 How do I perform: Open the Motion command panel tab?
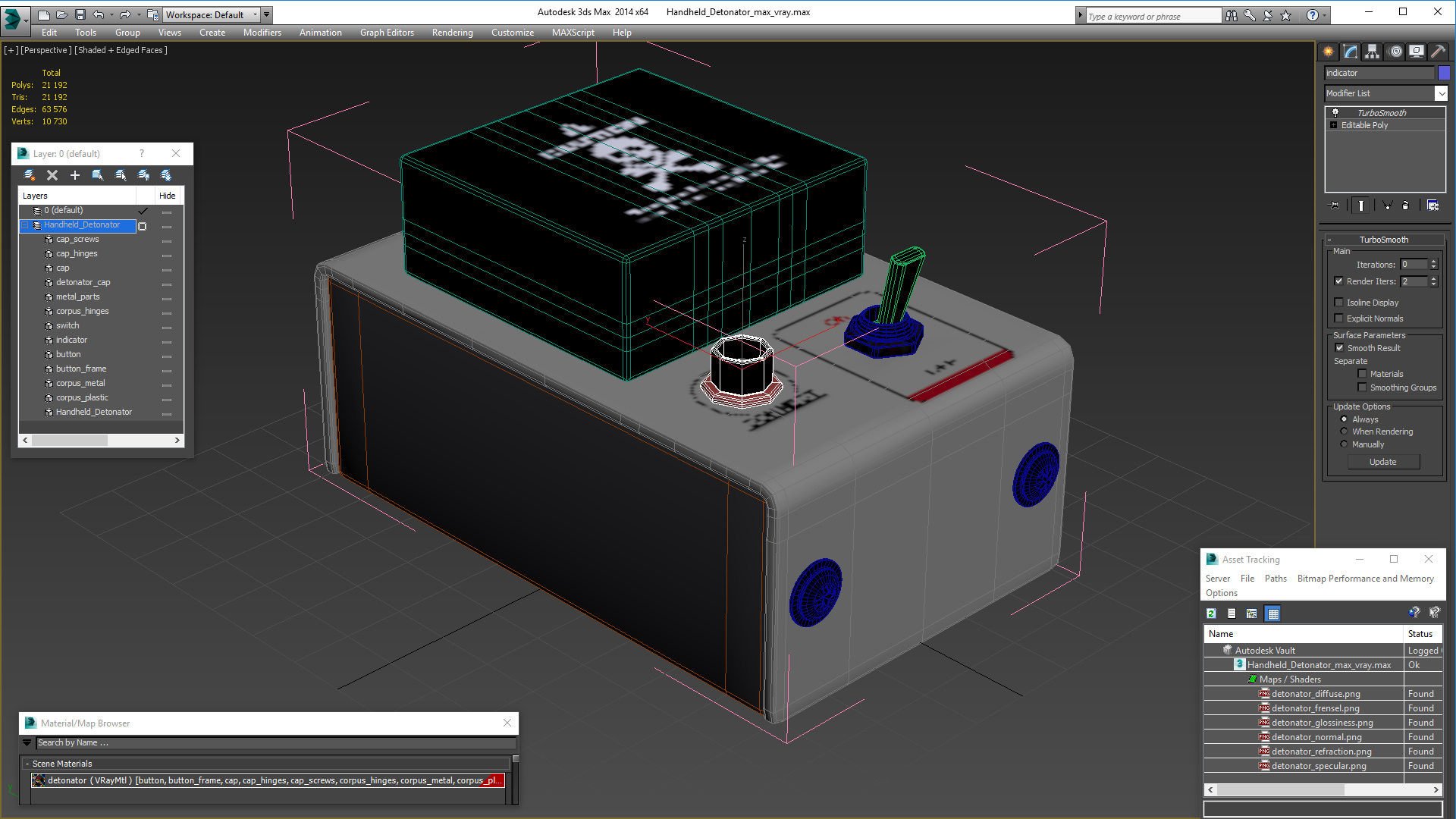click(1395, 52)
